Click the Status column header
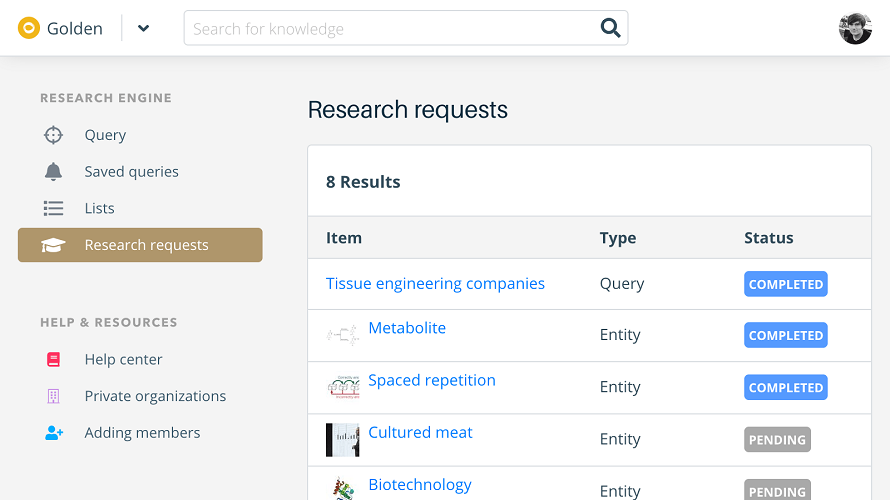This screenshot has height=500, width=890. pos(769,237)
